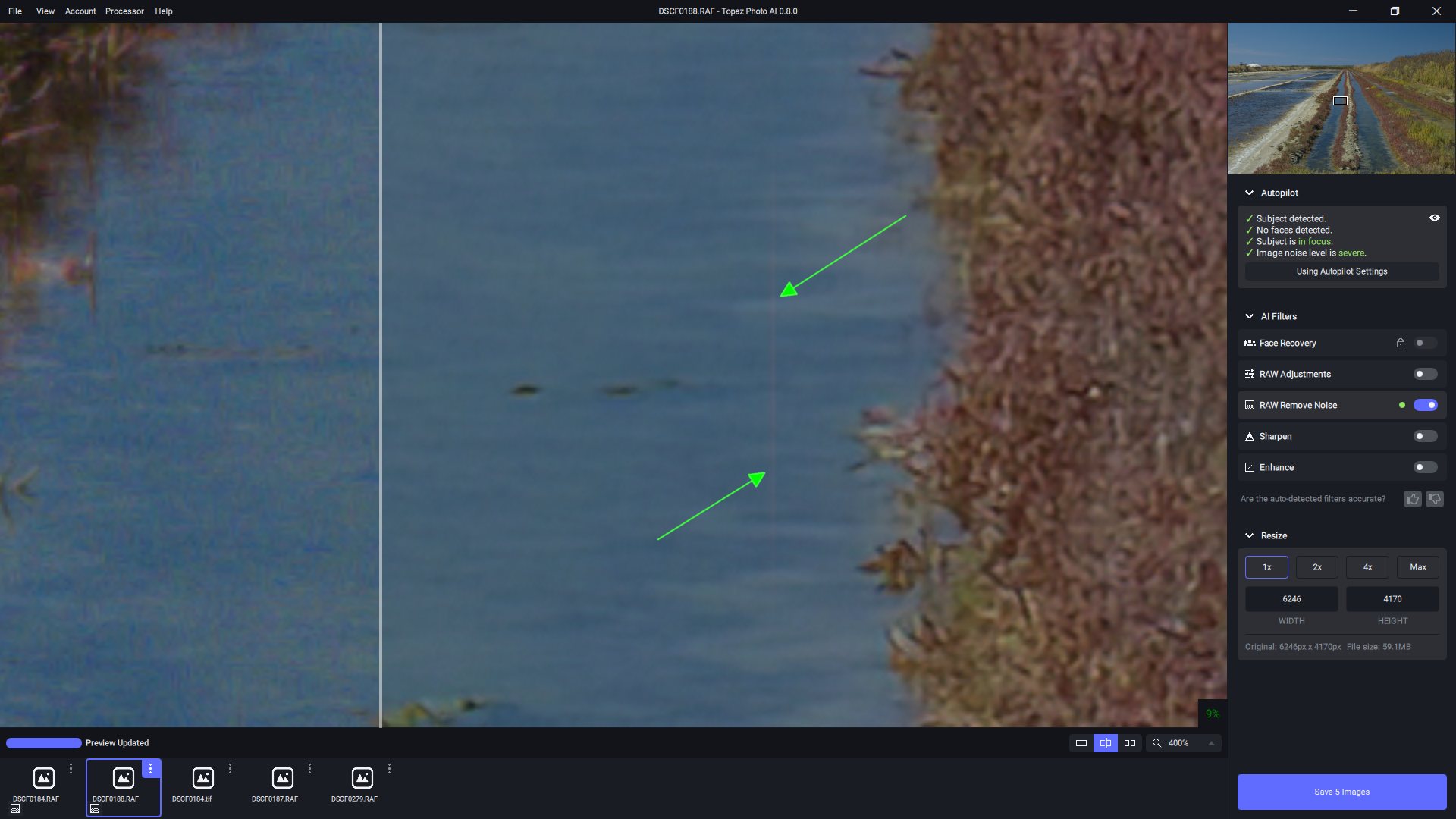Choose the 2x resize option

click(1316, 567)
